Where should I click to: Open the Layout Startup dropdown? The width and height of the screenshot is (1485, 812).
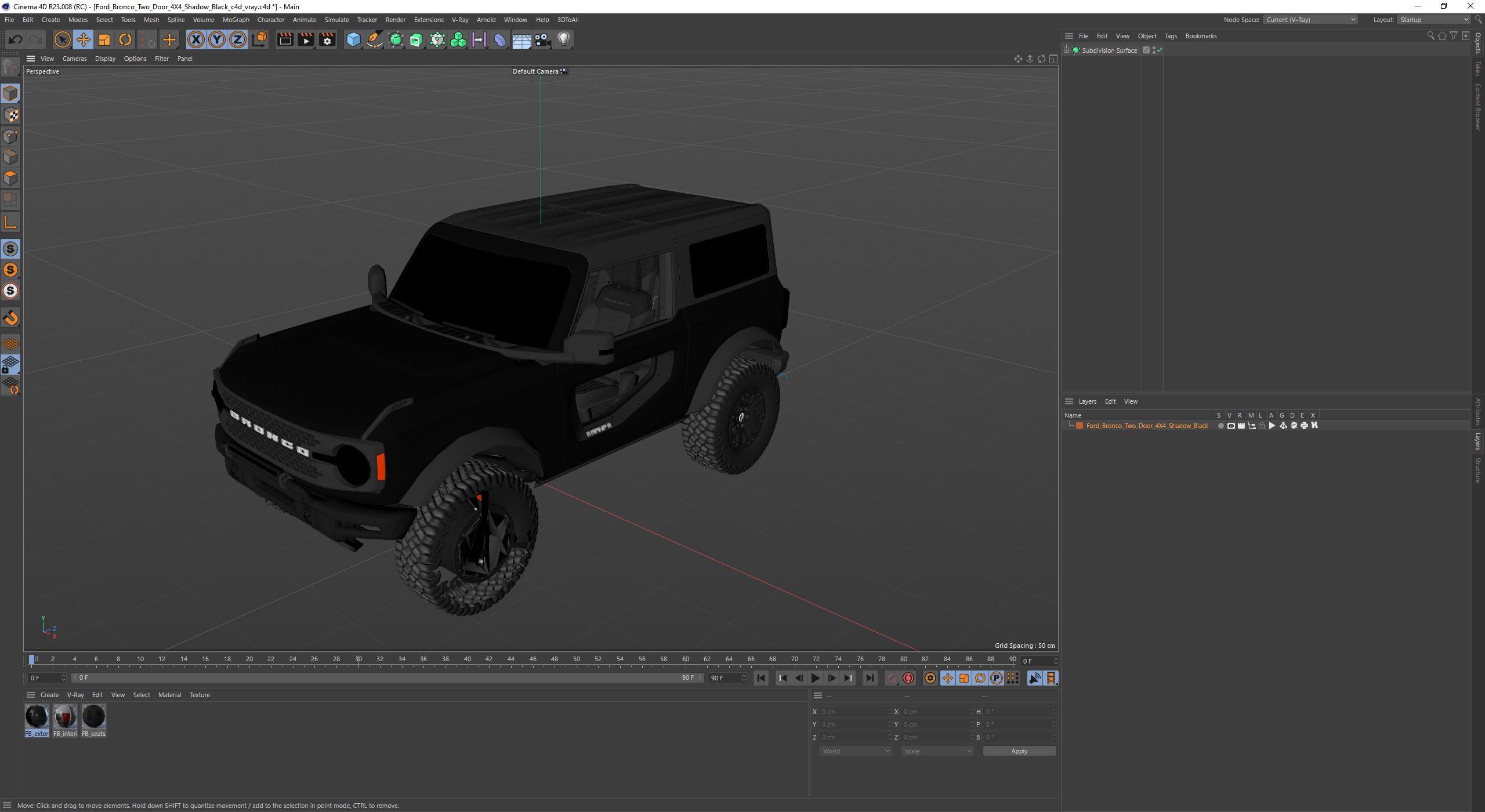pos(1433,20)
